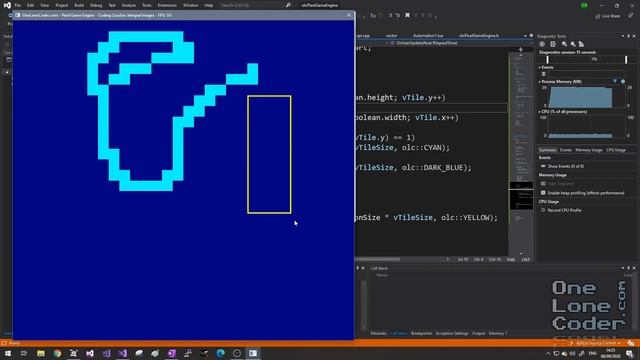Image resolution: width=640 pixels, height=360 pixels.
Task: Open the Windows Start menu
Action: tap(8, 353)
